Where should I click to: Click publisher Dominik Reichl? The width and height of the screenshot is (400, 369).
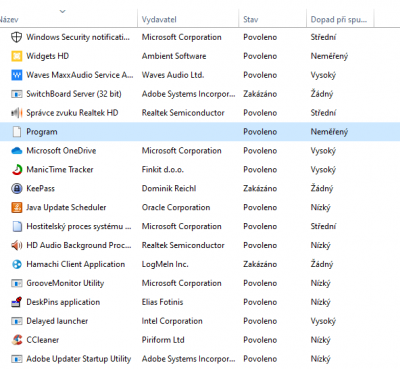(x=169, y=189)
